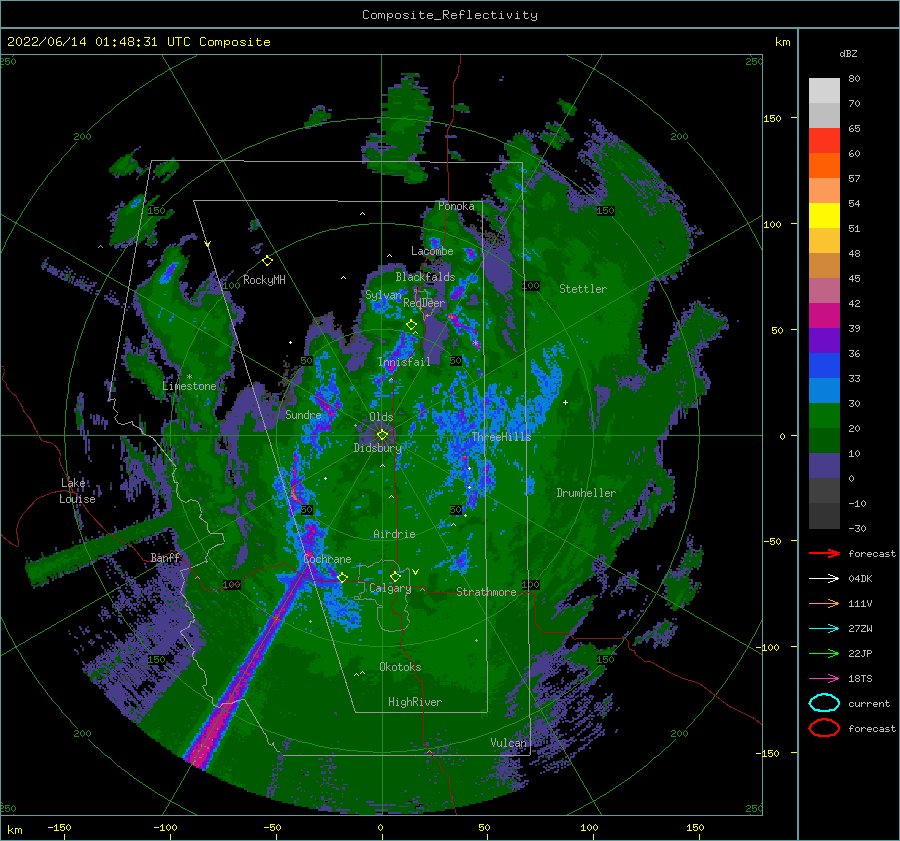Image resolution: width=900 pixels, height=841 pixels.
Task: Click the yellow diamond marker below RedDeer
Action: coord(412,325)
